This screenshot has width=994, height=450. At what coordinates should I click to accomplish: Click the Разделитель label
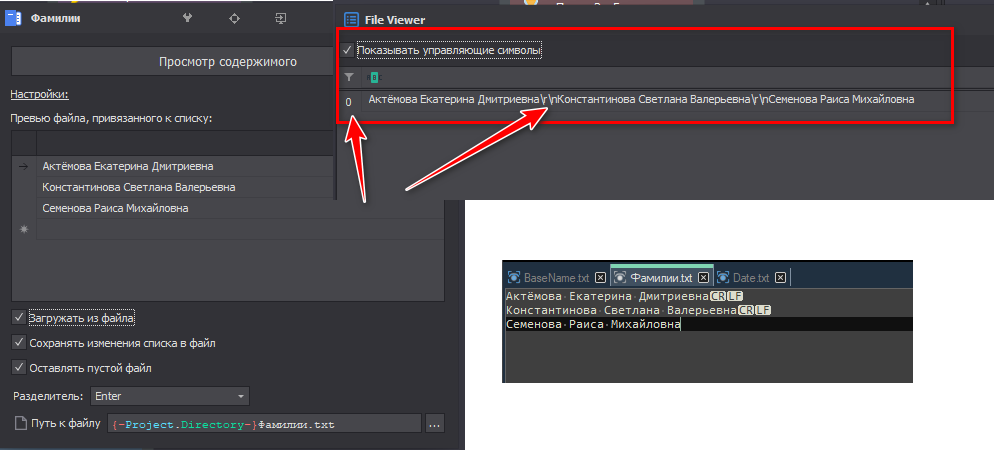coord(48,396)
